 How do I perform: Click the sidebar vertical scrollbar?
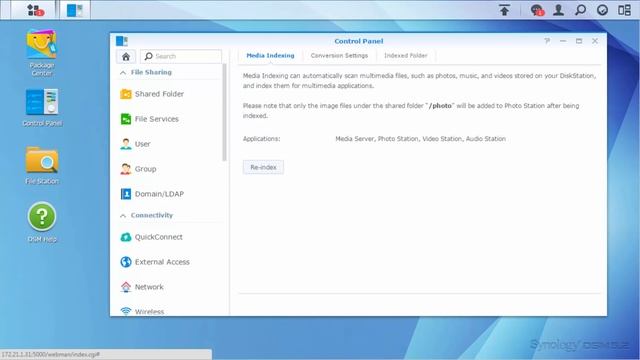click(224, 112)
